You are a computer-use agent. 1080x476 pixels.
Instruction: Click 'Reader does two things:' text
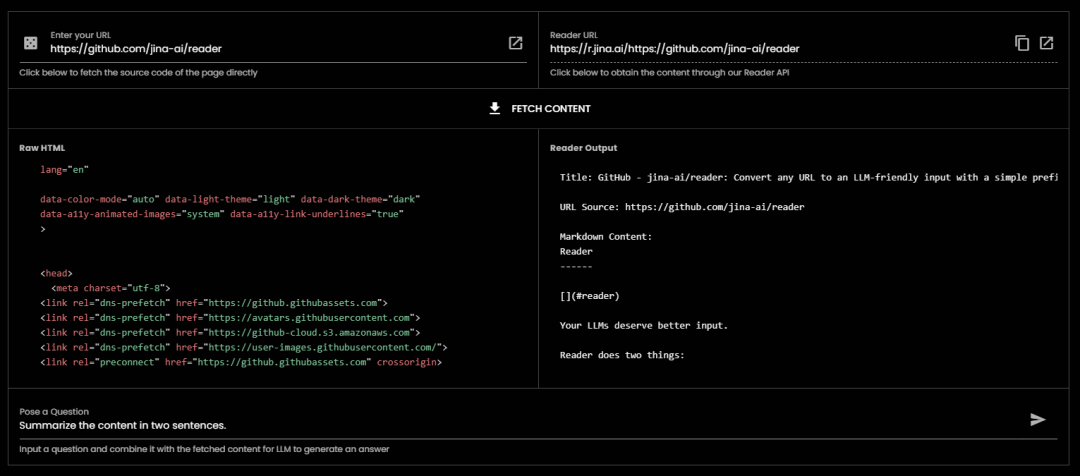pyautogui.click(x=621, y=356)
